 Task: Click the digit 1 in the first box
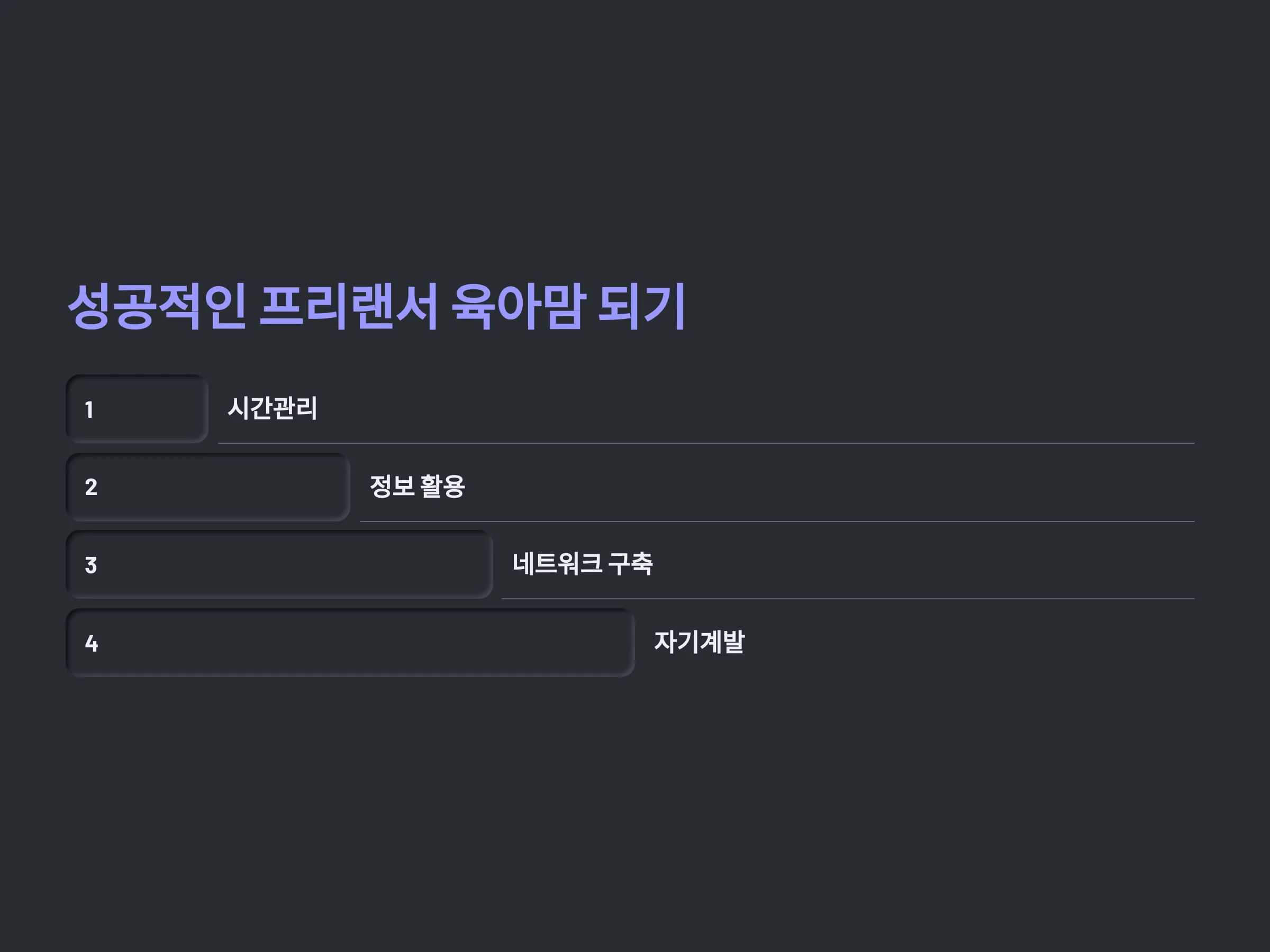[x=89, y=410]
